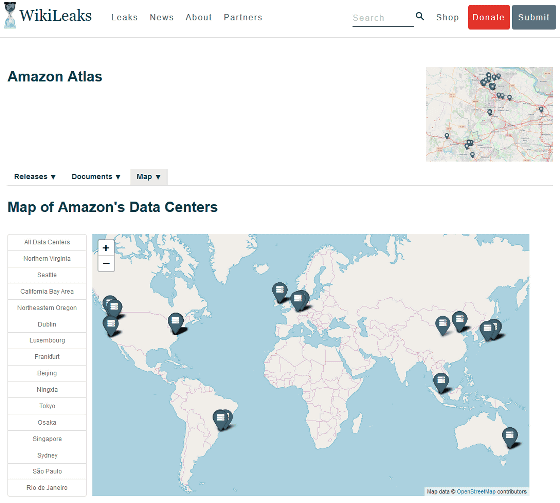Screen dimensions: 560x503
Task: Select Northern Virginia in region list
Action: coord(47,259)
